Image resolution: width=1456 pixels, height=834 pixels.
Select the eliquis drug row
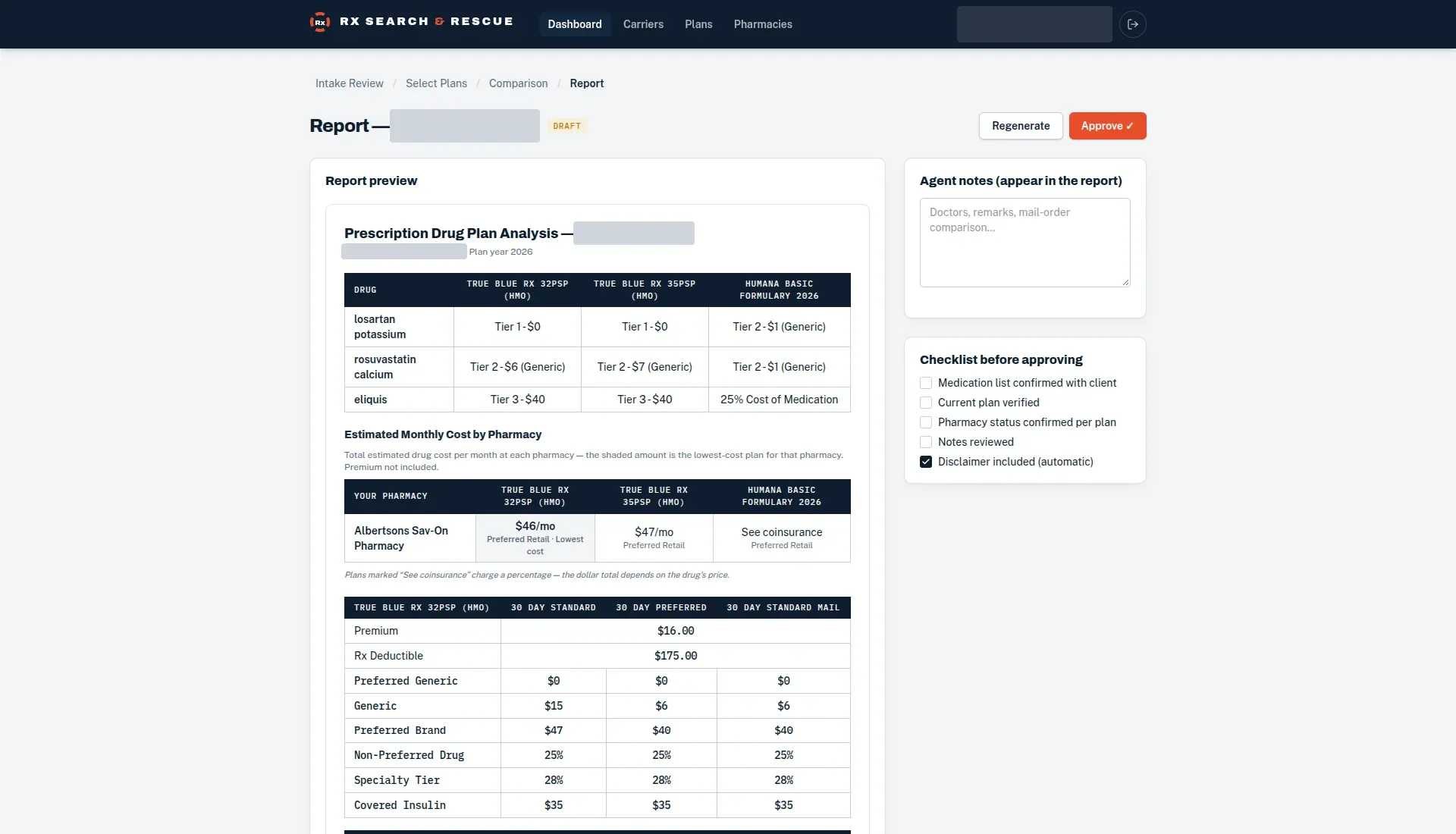click(598, 400)
